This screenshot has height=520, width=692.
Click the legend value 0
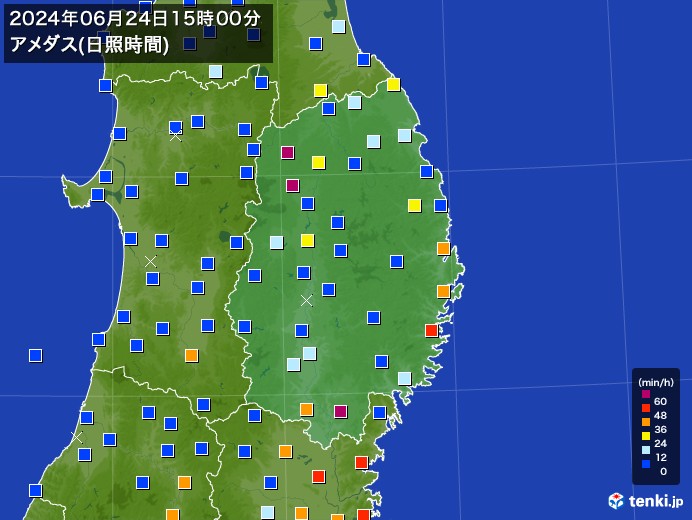pos(663,471)
